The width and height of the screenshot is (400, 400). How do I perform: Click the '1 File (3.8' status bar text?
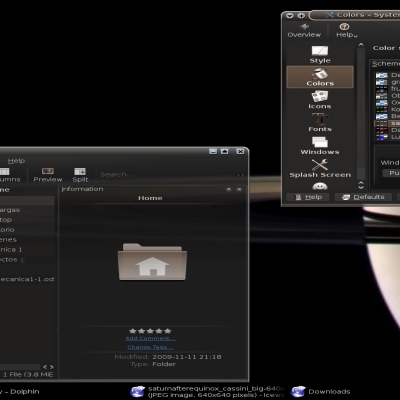(28, 375)
